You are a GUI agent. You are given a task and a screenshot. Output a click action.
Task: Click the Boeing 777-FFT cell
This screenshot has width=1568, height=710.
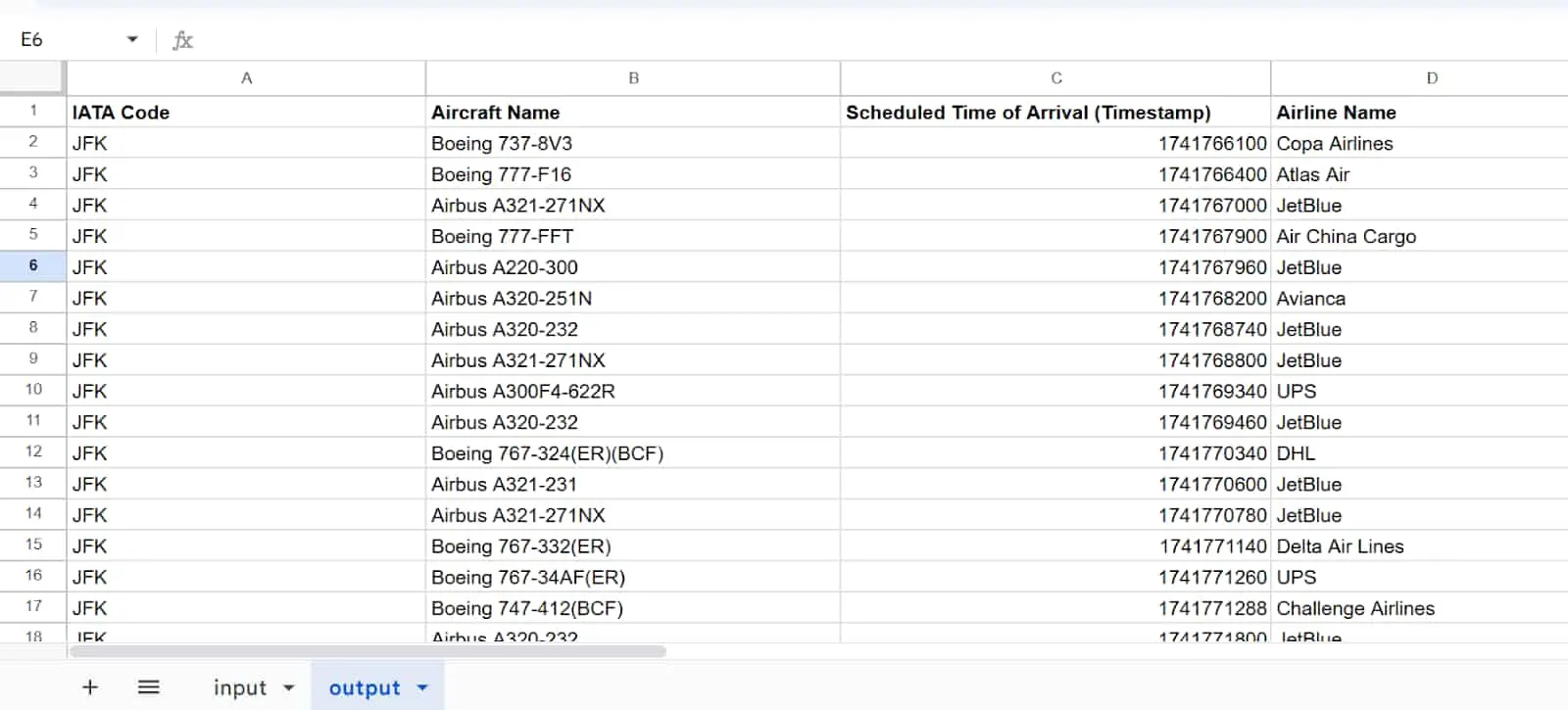[x=633, y=236]
